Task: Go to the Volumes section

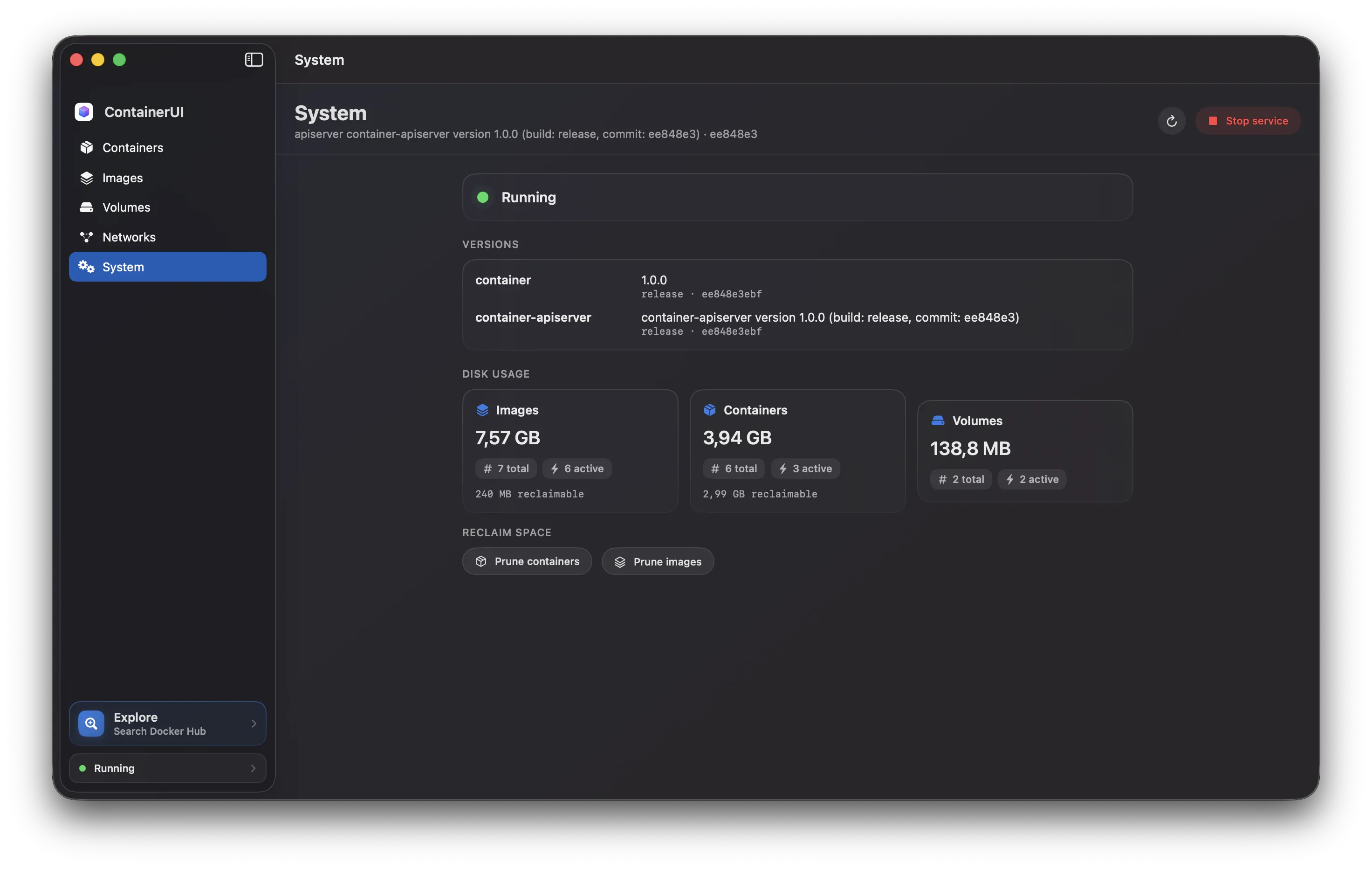Action: (x=167, y=207)
